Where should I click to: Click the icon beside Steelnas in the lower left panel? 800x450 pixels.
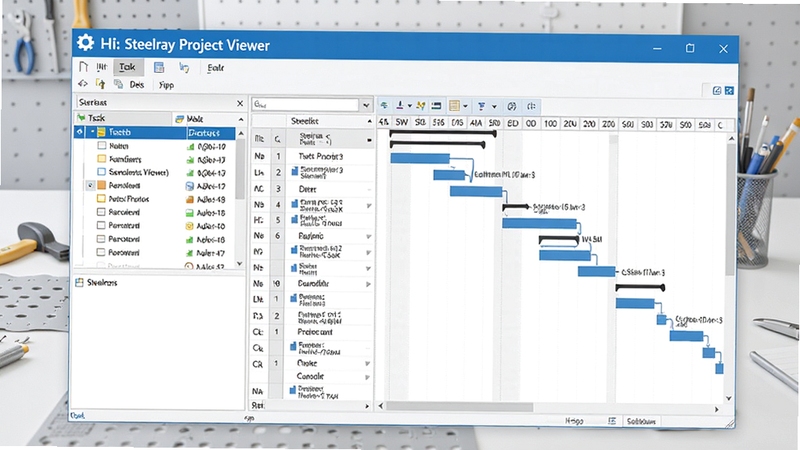79,282
